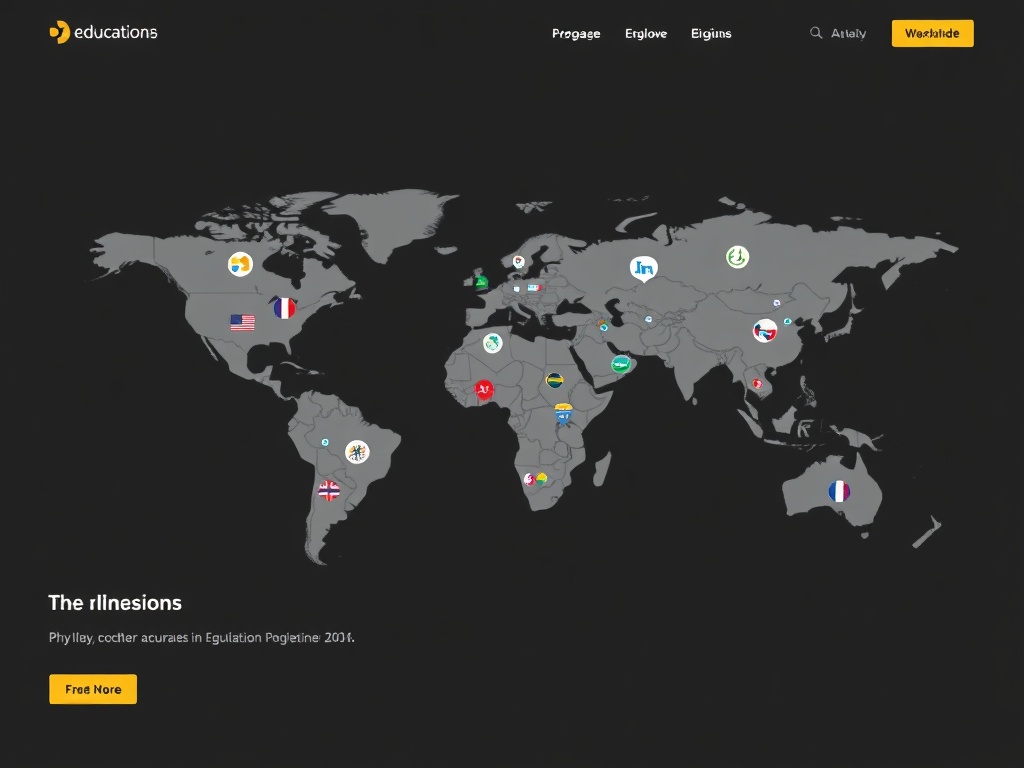
Task: Select the marker over Brazil
Action: tap(357, 451)
